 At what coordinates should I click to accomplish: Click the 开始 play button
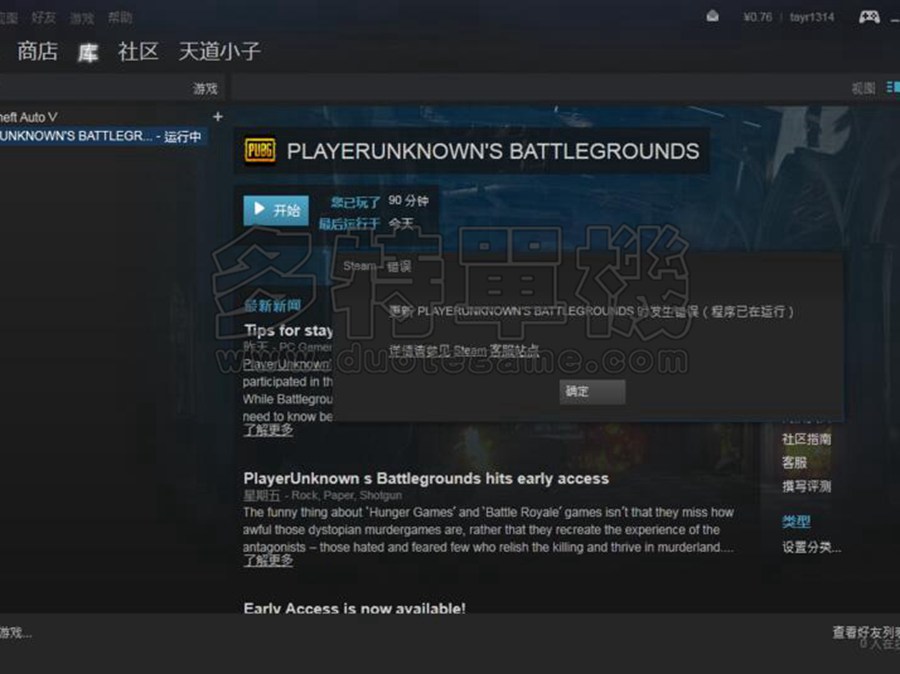coord(276,210)
